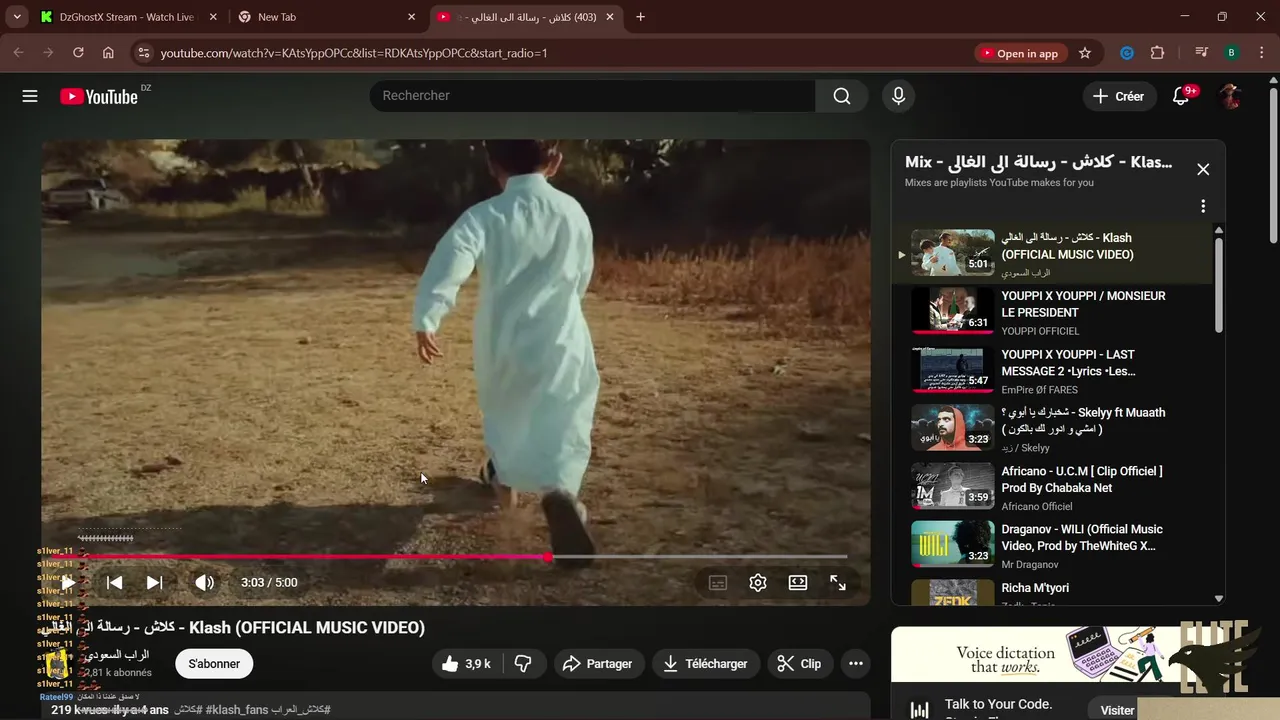Create a Clip from the video
The image size is (1280, 720).
[x=799, y=664]
